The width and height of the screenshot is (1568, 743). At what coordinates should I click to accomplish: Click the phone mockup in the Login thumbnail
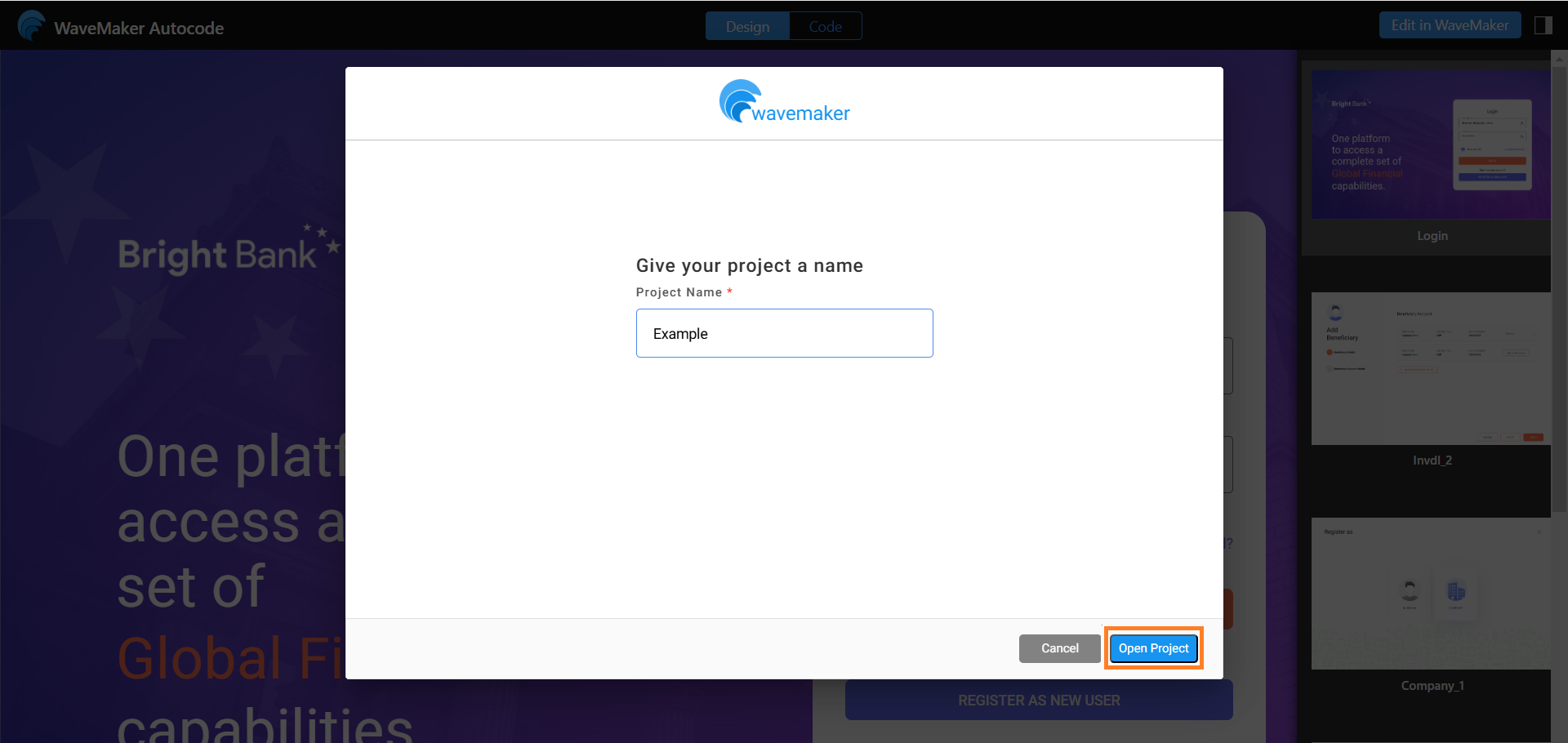[x=1492, y=145]
